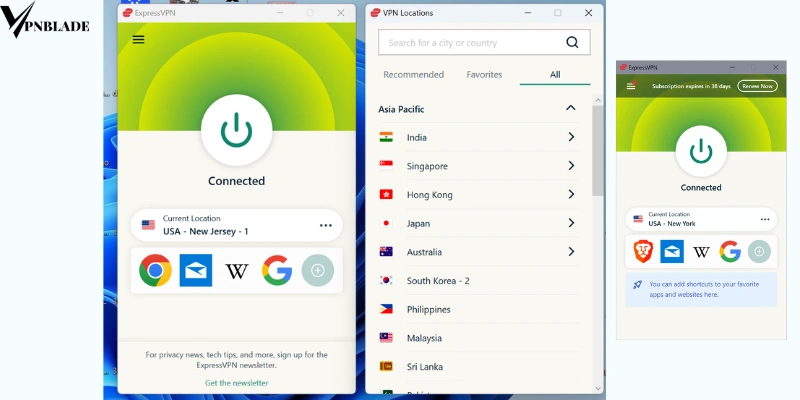Open the Mail shortcut in main window
Viewport: 800px width, 400px height.
coord(196,270)
